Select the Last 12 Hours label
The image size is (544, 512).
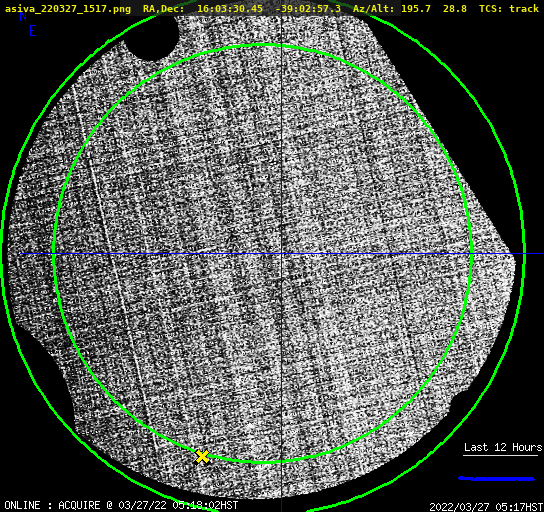503,447
